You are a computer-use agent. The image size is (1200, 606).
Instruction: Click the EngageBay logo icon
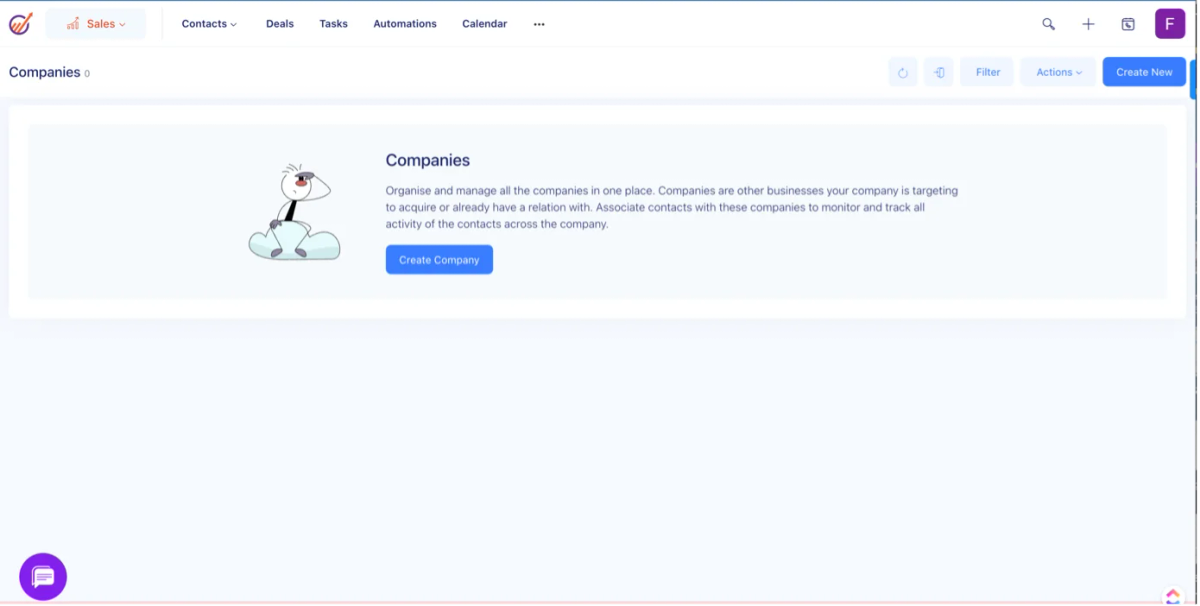coord(21,24)
